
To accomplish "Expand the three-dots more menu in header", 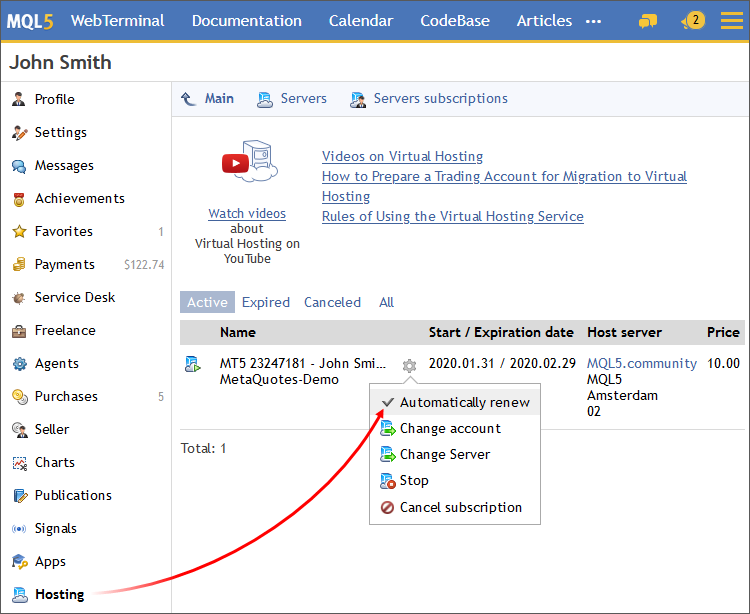I will coord(593,21).
